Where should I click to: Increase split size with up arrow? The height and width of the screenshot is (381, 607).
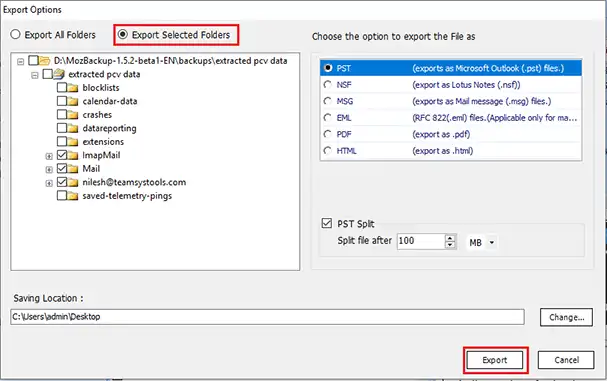450,238
